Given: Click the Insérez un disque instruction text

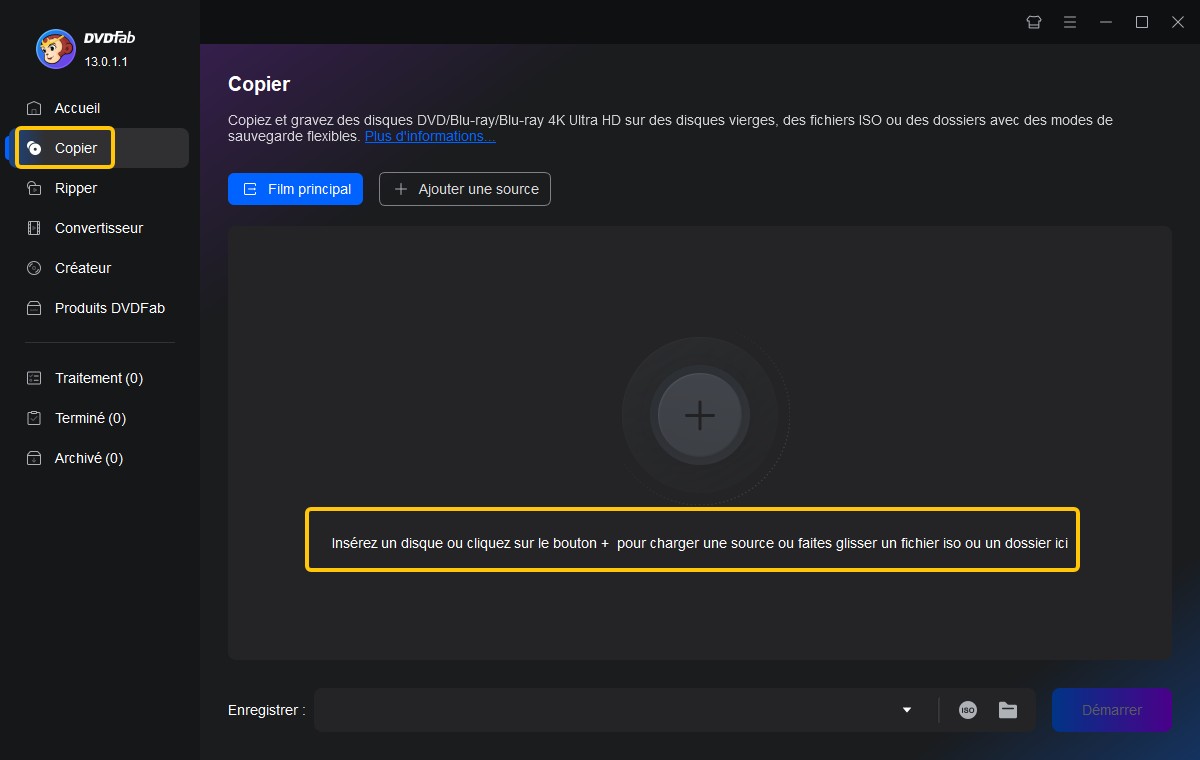Looking at the screenshot, I should point(700,543).
